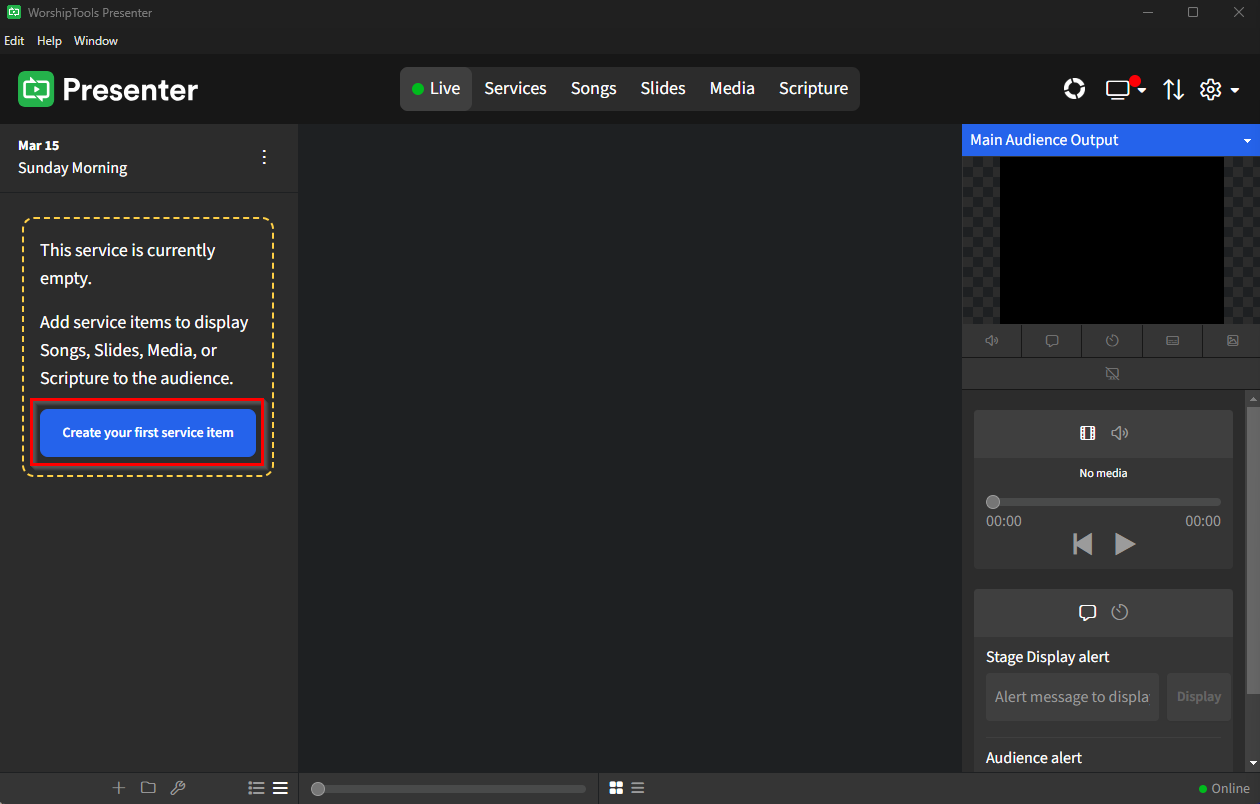Open the three-dot menu for Sunday Morning service

(264, 157)
